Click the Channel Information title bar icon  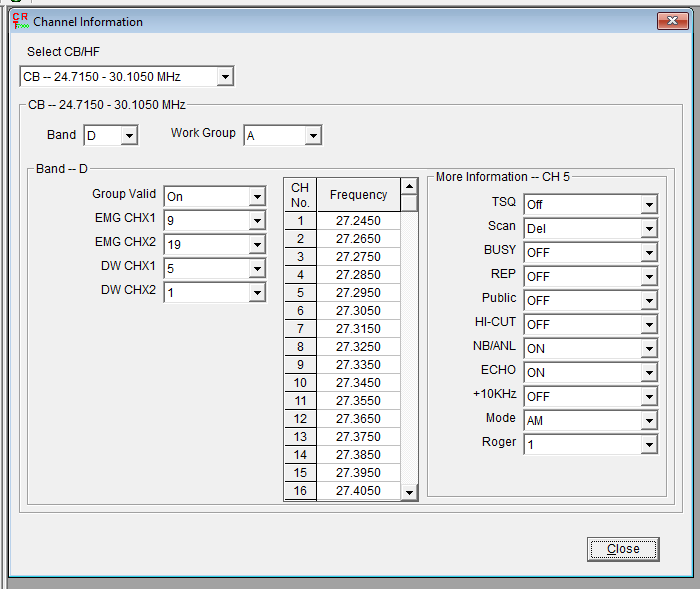[21, 21]
